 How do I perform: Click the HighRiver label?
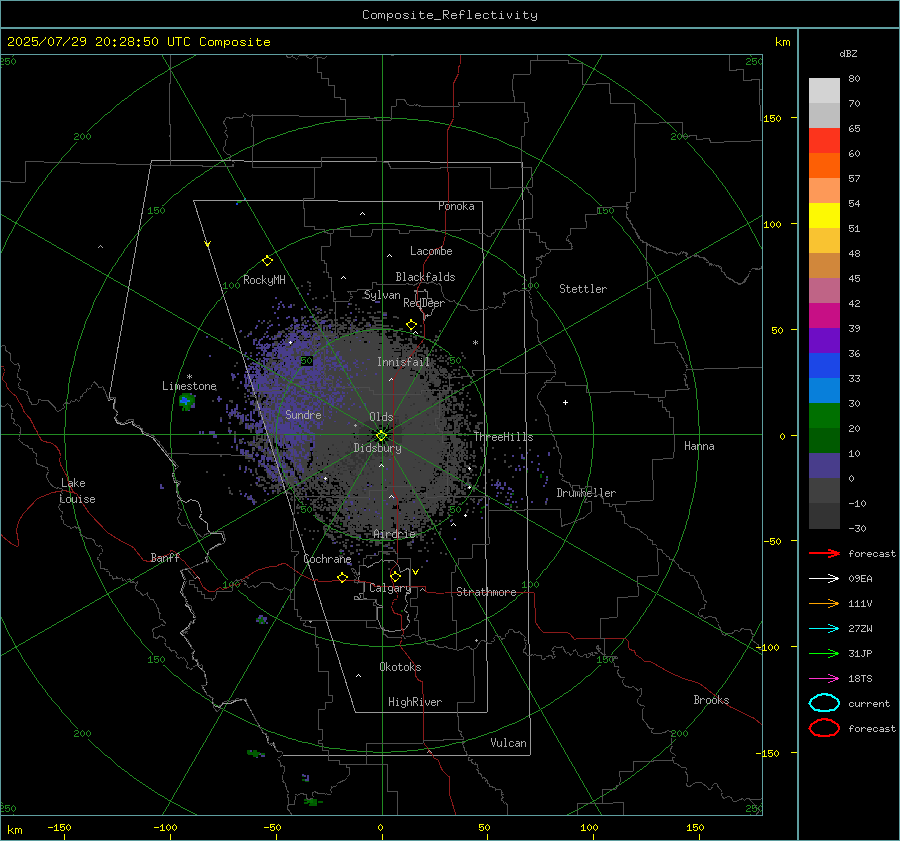point(415,702)
